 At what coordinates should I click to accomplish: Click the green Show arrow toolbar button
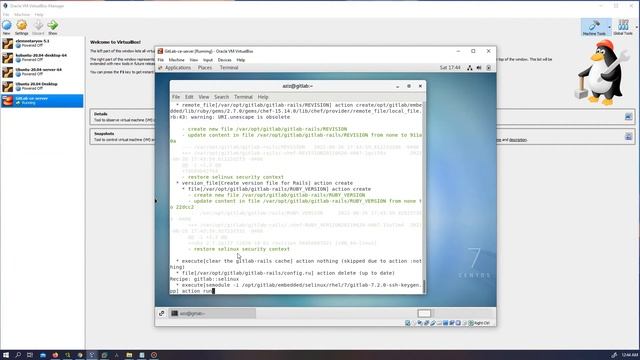[53, 27]
